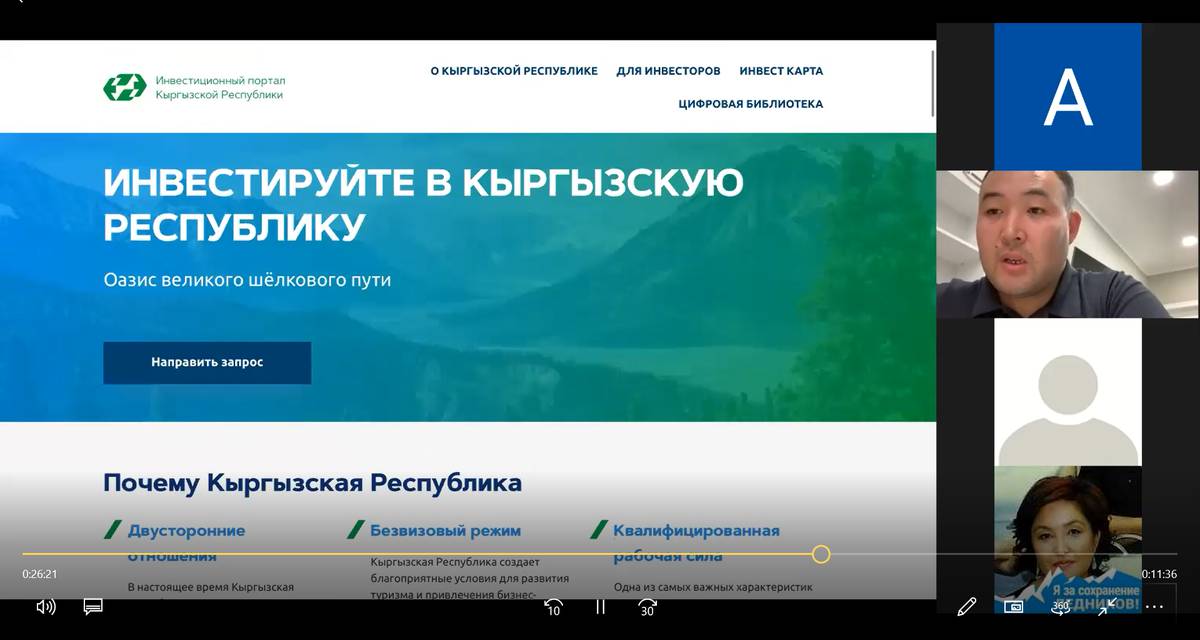Screen dimensions: 1200x640
Task: Open the three-dots more options menu
Action: (1154, 607)
